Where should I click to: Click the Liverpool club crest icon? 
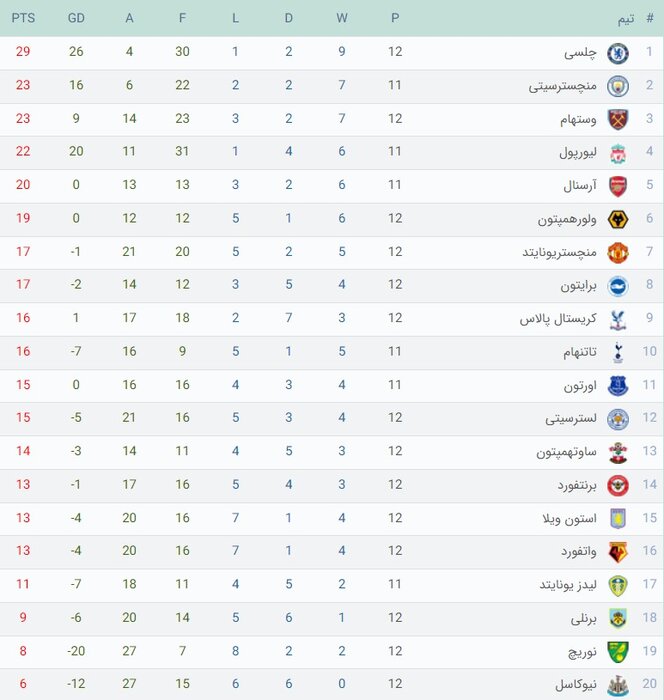pos(617,152)
